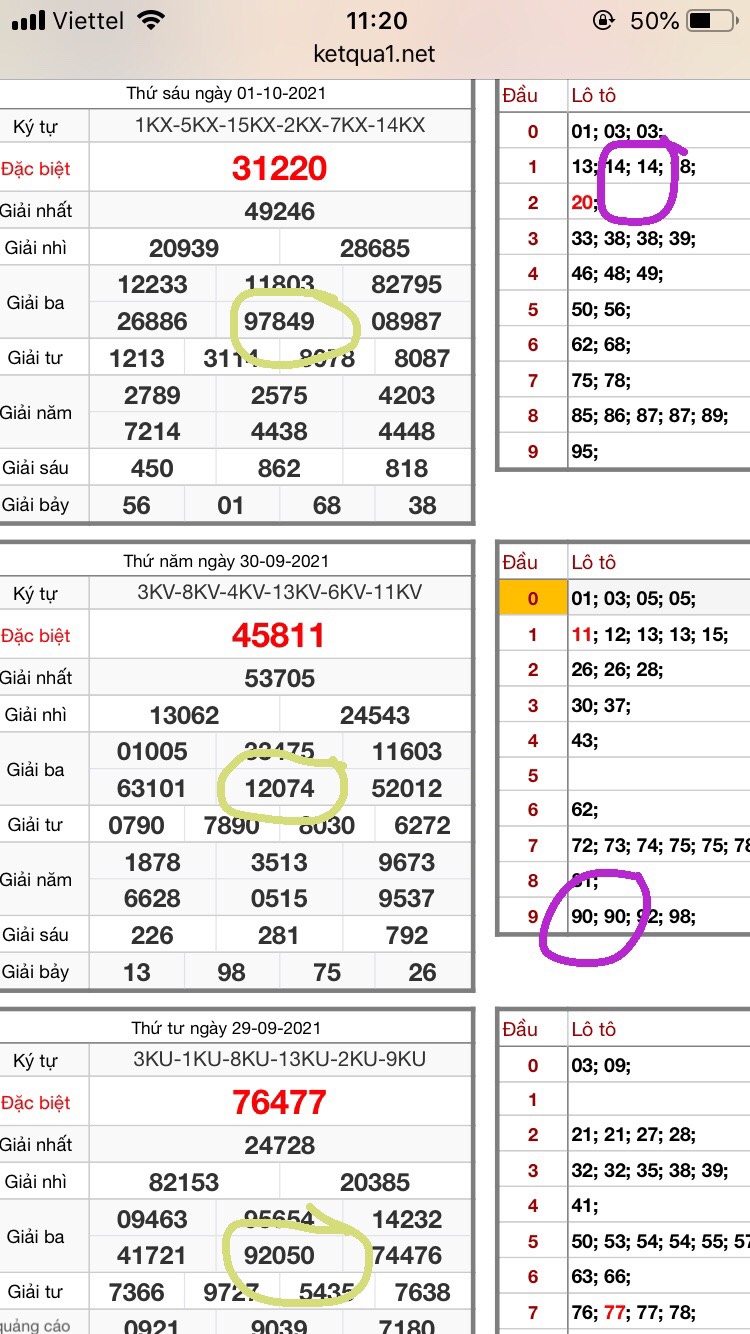750x1334 pixels.
Task: Tap the ketqua1.net address bar
Action: click(x=375, y=54)
